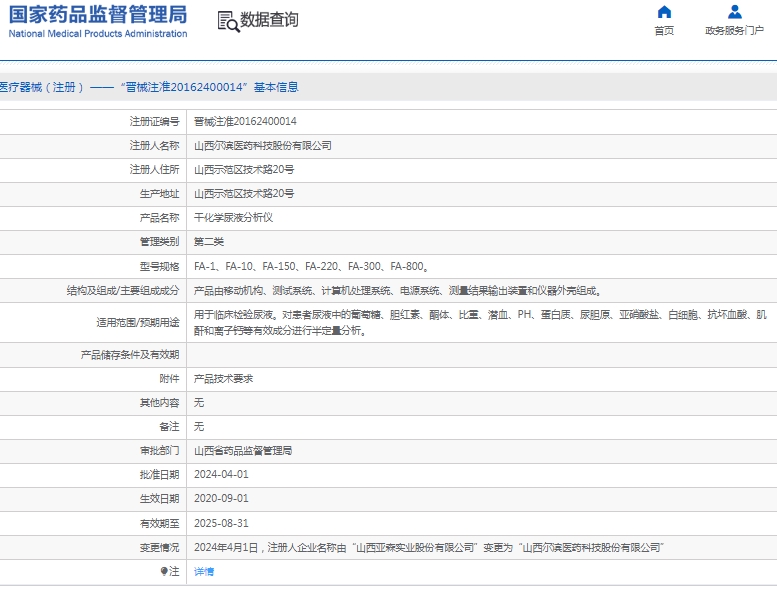777x590 pixels.
Task: Click effective date 2020-09-01
Action: point(221,498)
